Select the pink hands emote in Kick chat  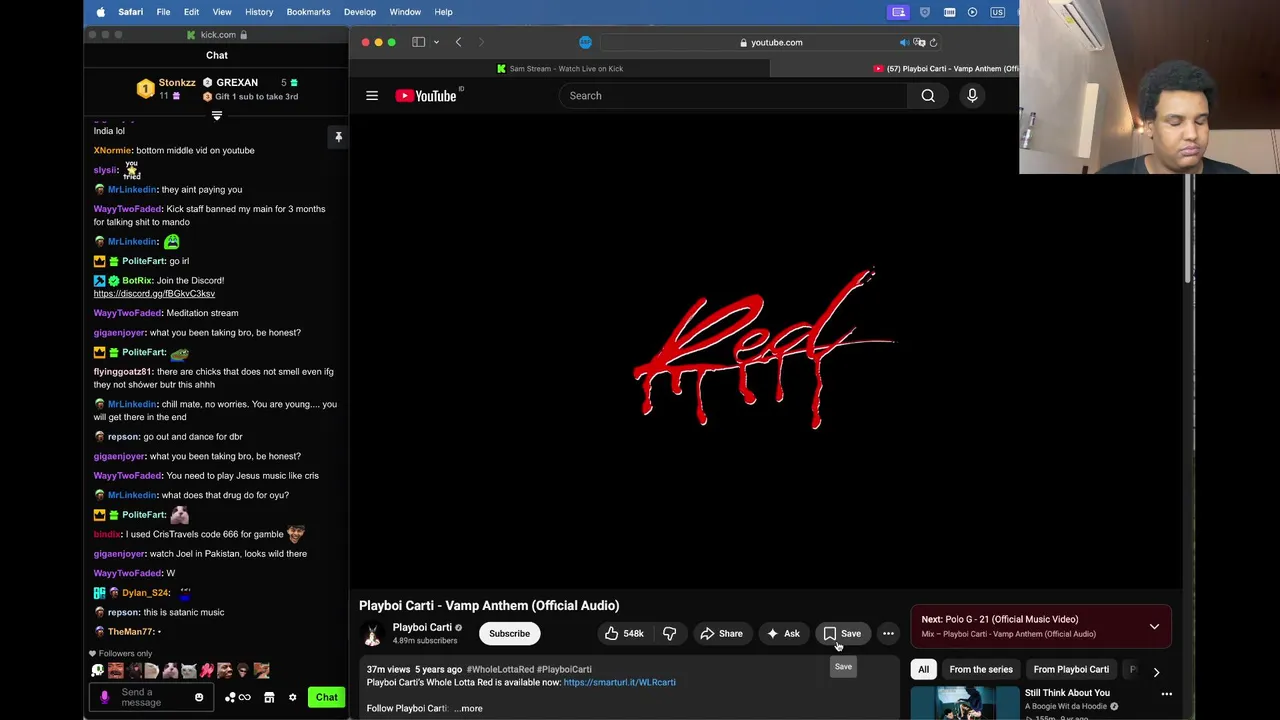(x=207, y=671)
